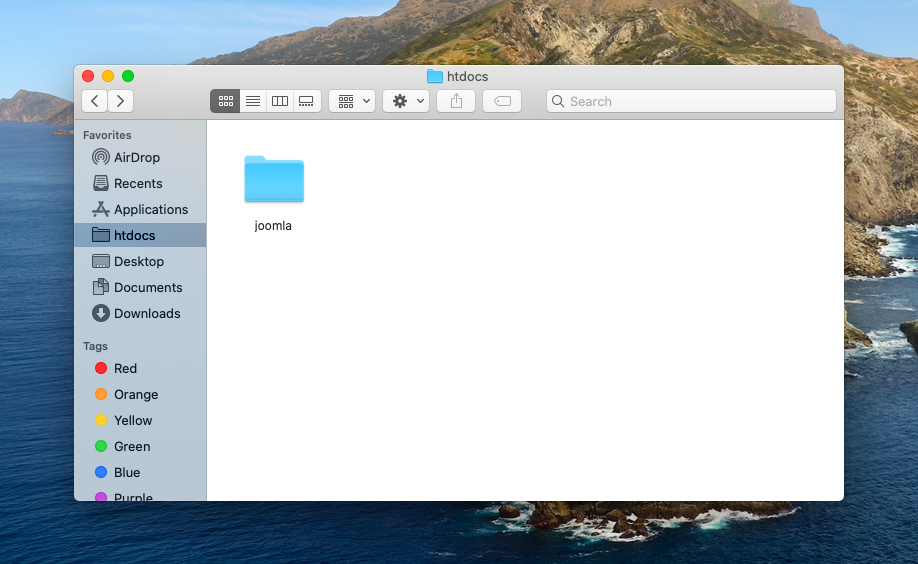Zoom the Finder window with green button
Image resolution: width=918 pixels, height=564 pixels.
point(128,76)
